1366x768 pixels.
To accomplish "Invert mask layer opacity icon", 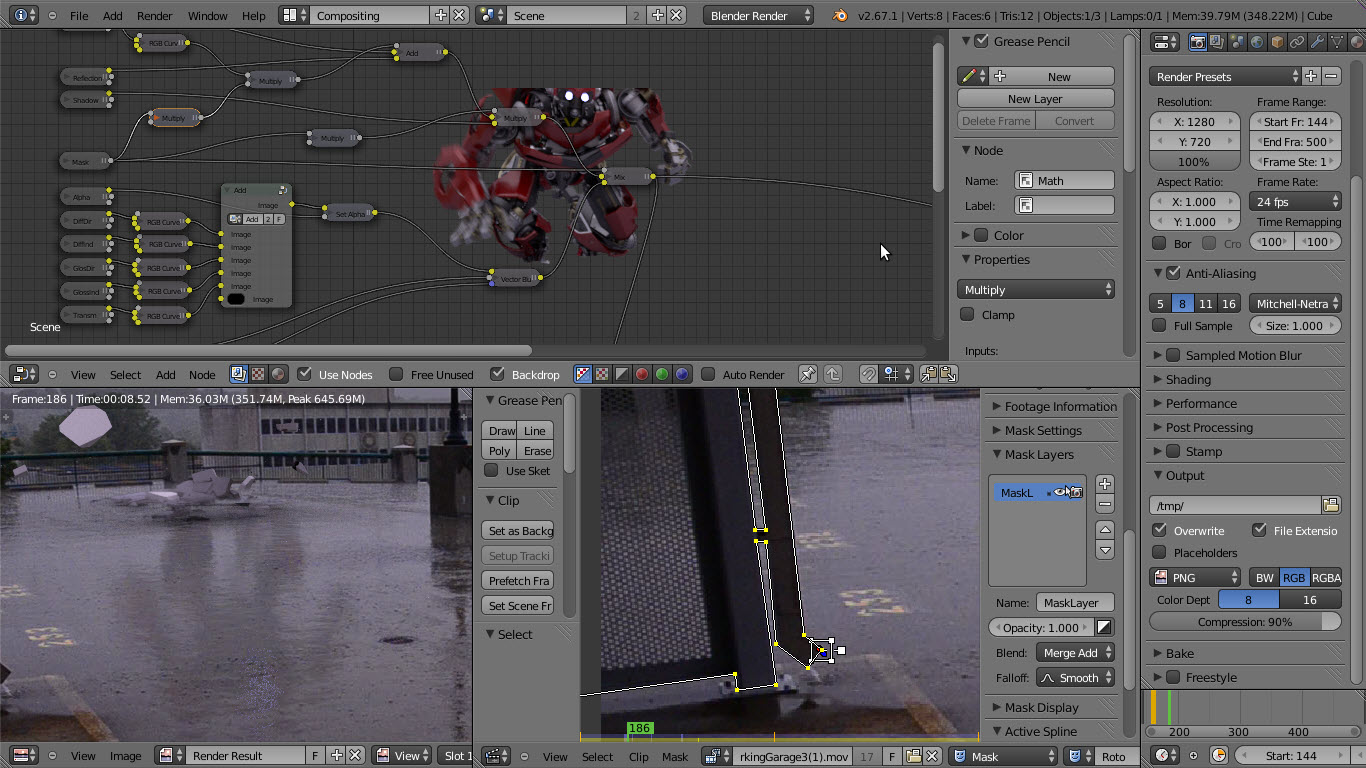I will [x=1104, y=628].
